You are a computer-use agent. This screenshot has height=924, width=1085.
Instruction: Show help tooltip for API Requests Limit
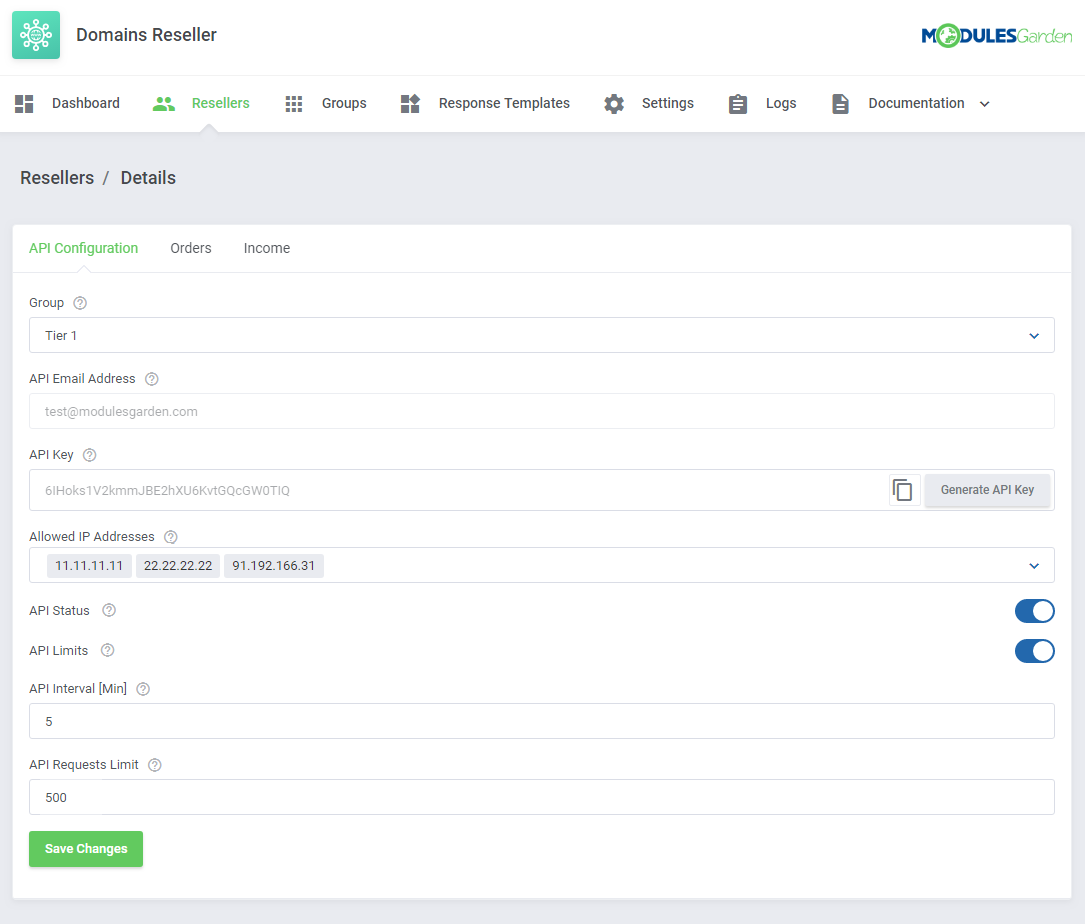coord(155,766)
